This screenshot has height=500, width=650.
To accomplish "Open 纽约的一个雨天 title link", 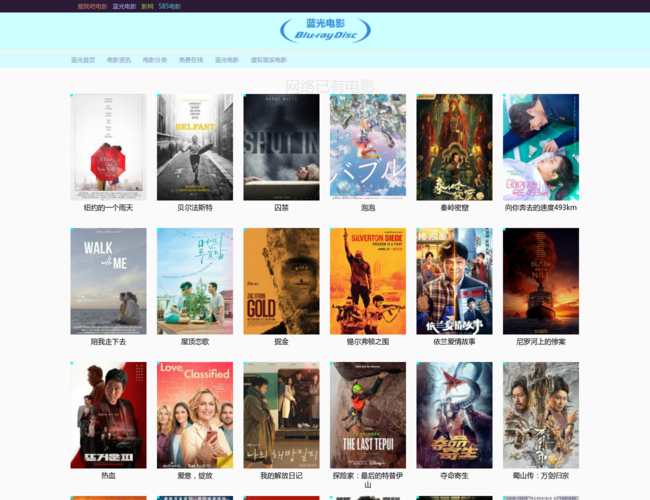I will pyautogui.click(x=108, y=208).
